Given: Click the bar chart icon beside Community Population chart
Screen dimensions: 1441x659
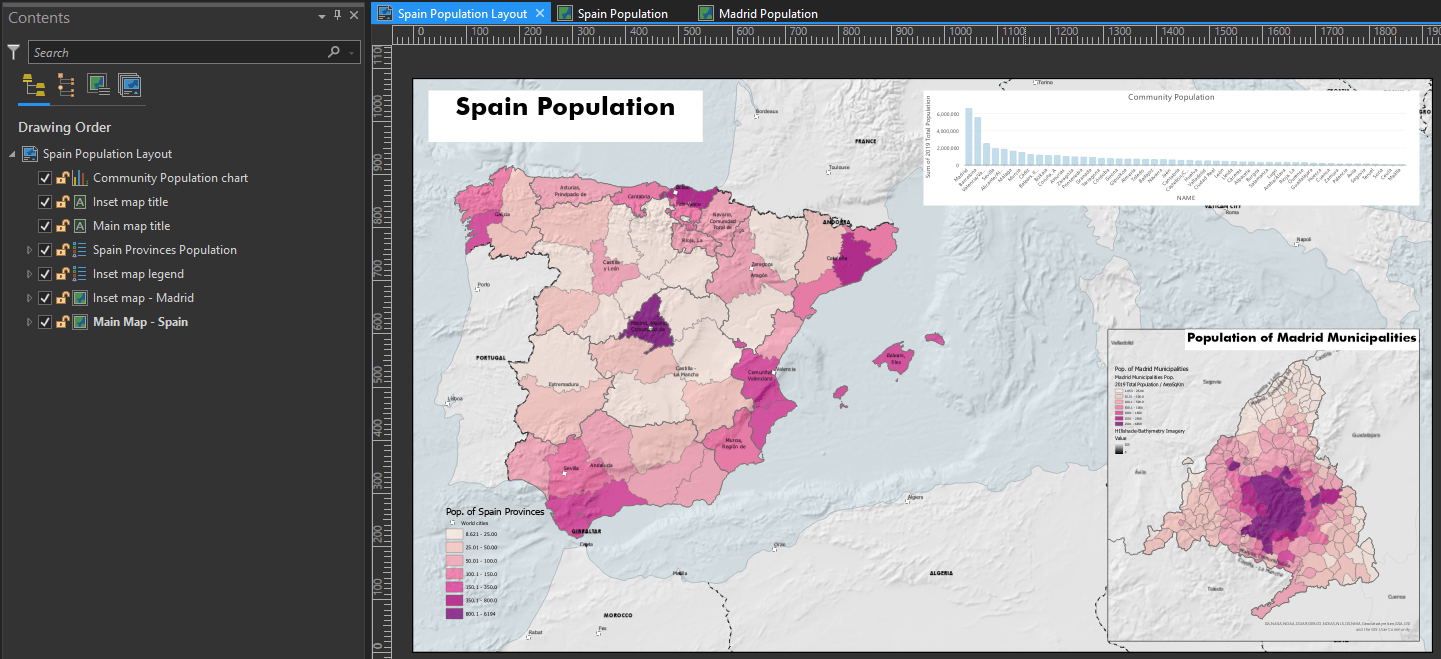Looking at the screenshot, I should coord(80,177).
